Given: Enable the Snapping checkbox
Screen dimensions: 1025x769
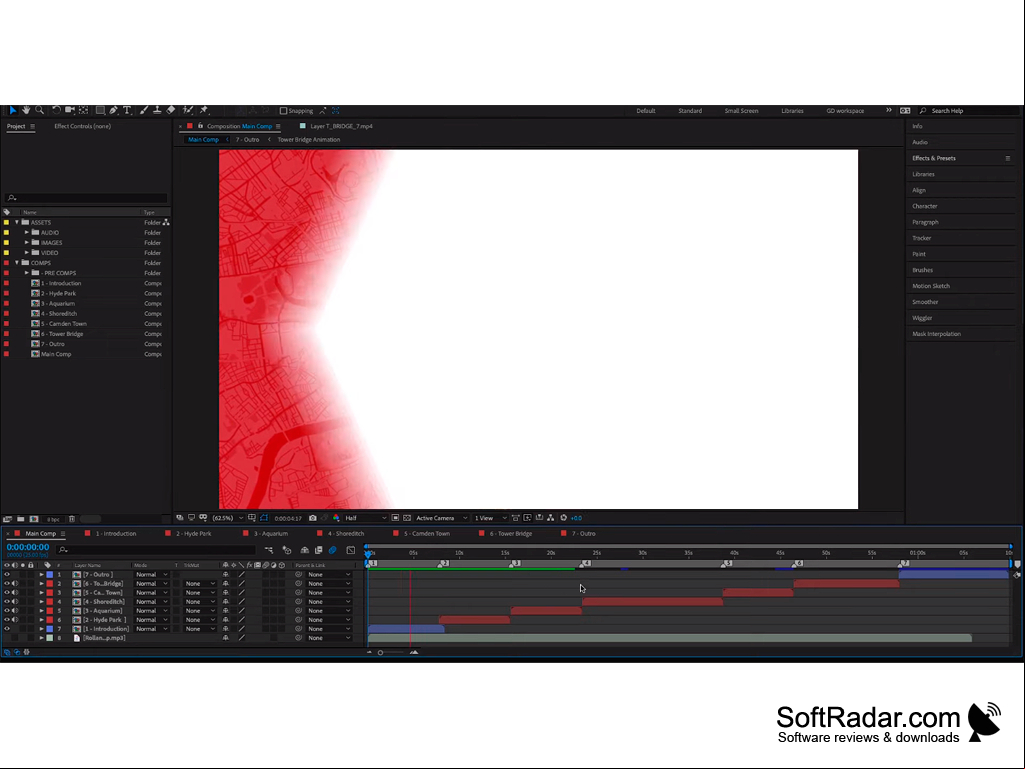Looking at the screenshot, I should pos(283,111).
